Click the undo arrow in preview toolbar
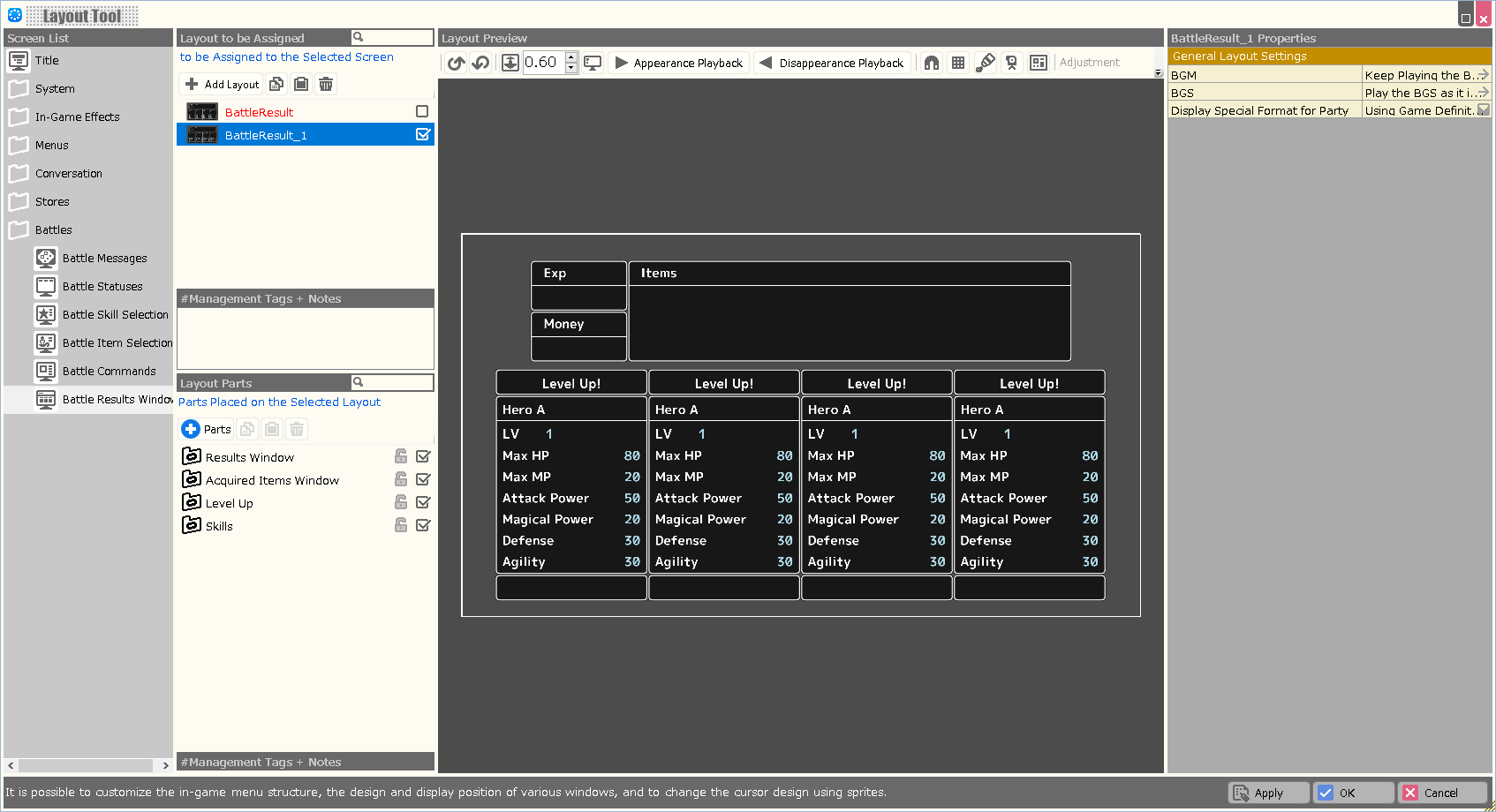The image size is (1496, 812). (x=456, y=63)
